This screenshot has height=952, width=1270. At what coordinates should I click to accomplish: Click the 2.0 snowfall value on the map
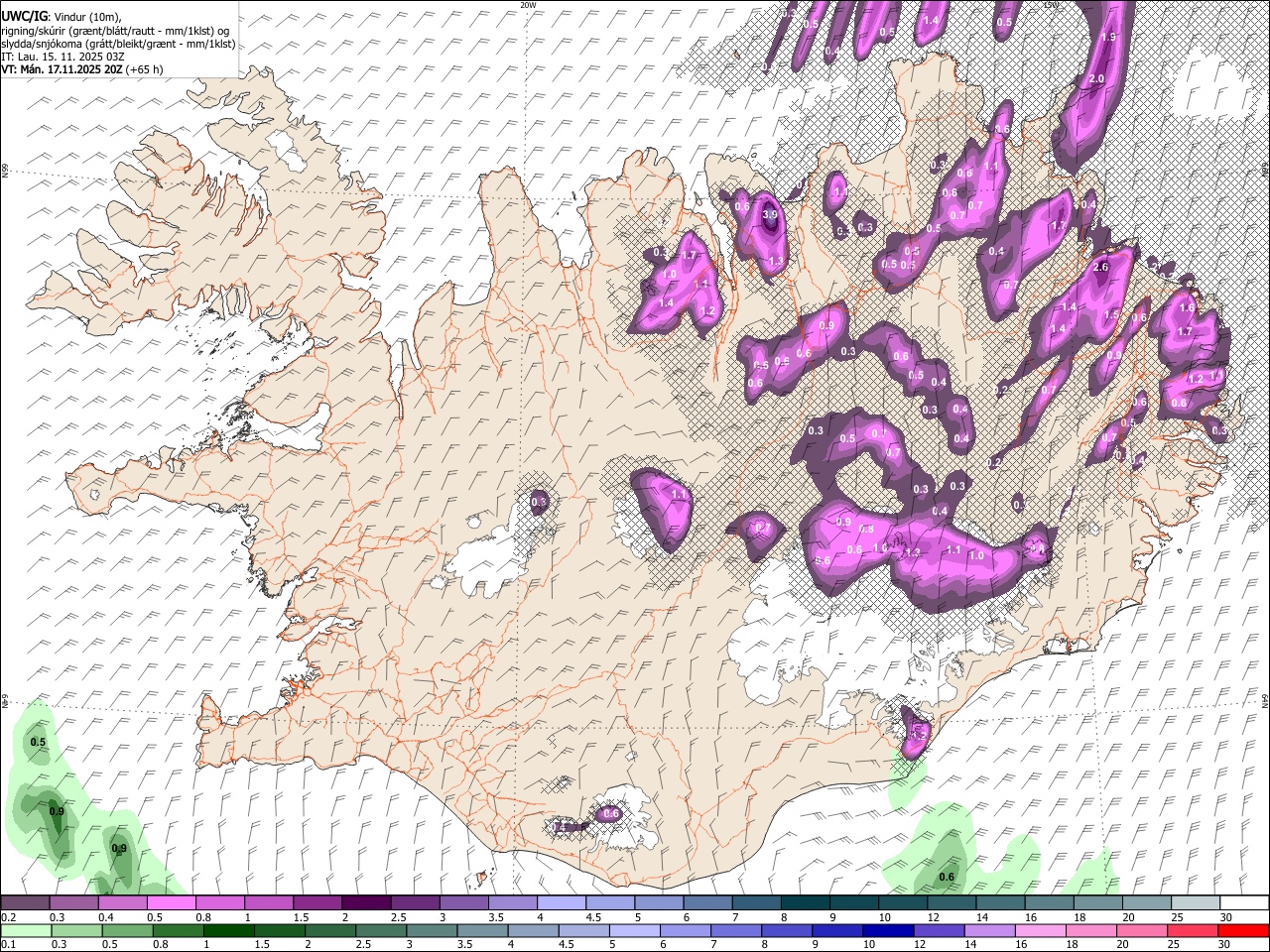tap(1096, 79)
